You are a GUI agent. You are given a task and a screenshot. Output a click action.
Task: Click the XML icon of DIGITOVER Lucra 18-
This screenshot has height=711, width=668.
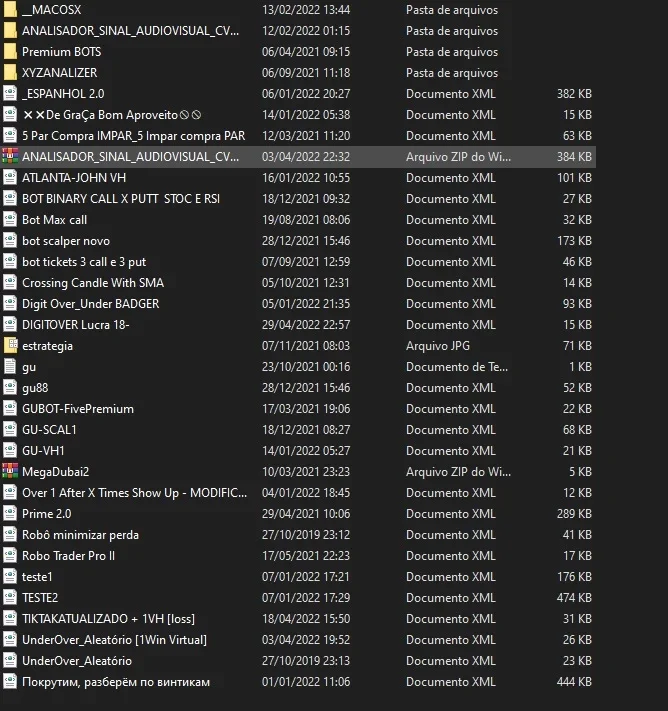point(10,325)
